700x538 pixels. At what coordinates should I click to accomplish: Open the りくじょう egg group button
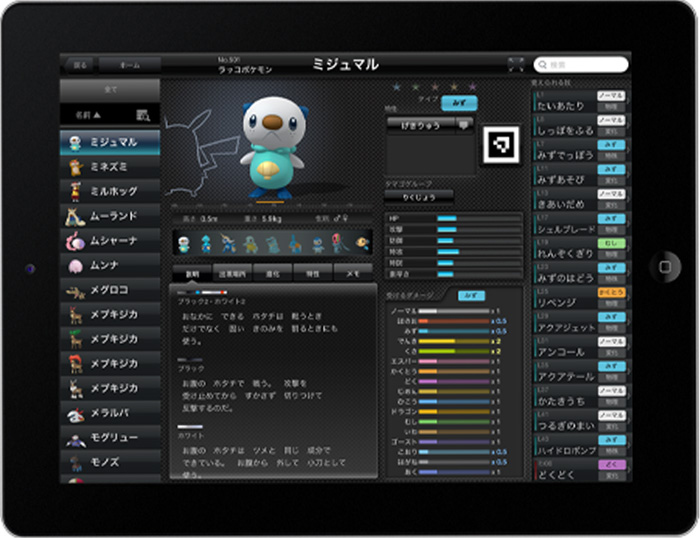pyautogui.click(x=419, y=197)
